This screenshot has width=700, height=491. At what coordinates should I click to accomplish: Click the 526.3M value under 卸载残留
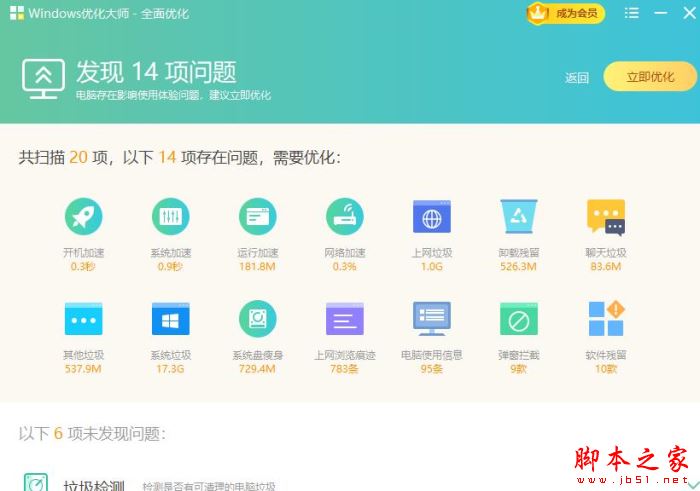(518, 266)
